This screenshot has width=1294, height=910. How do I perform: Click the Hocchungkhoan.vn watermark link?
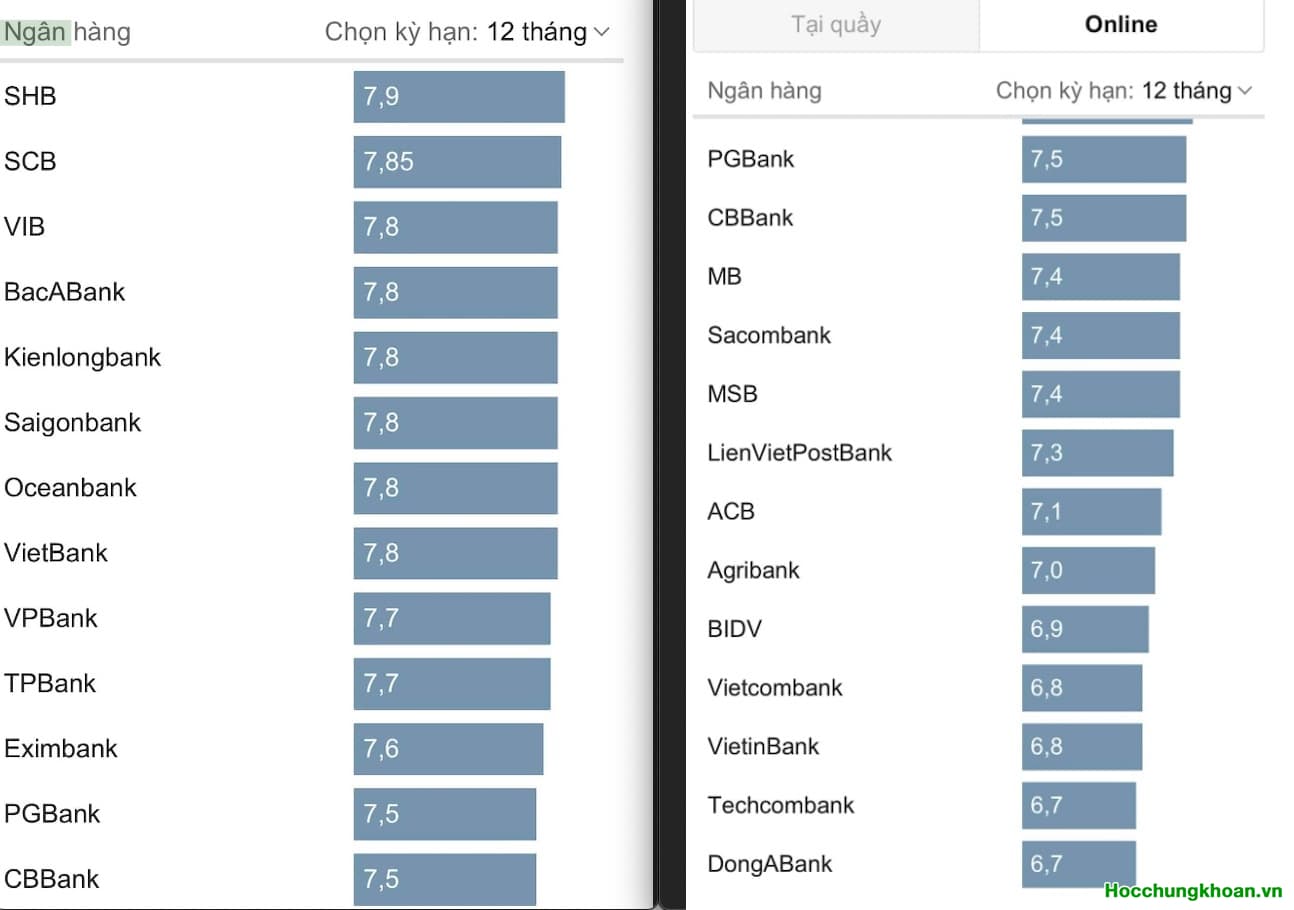coord(1192,890)
